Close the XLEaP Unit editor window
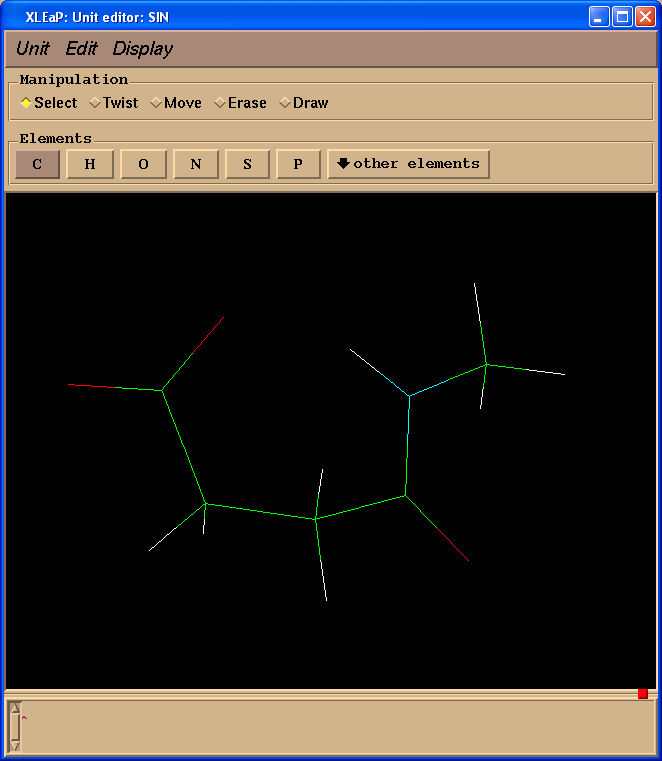Viewport: 662px width, 761px height. [645, 17]
